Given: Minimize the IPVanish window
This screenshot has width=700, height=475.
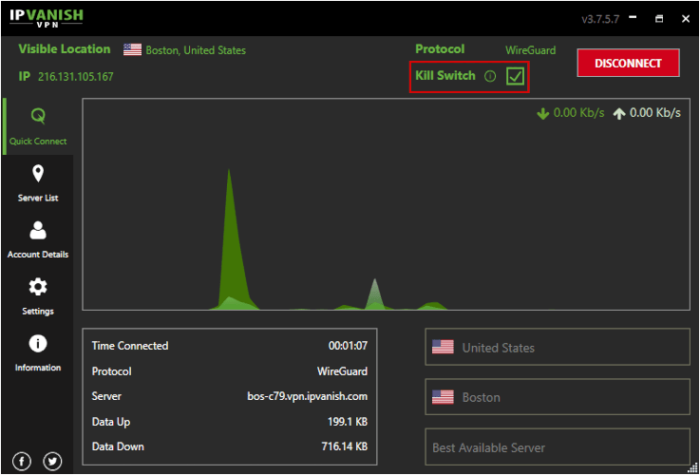Looking at the screenshot, I should click(633, 18).
